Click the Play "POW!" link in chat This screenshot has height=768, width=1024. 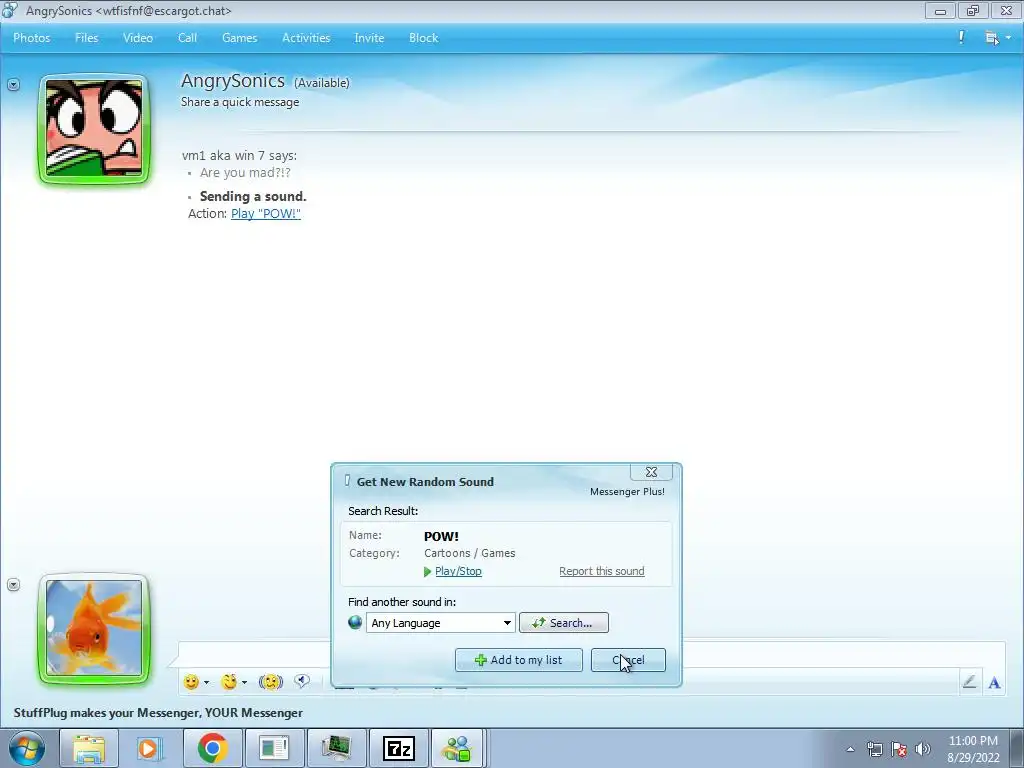click(266, 214)
